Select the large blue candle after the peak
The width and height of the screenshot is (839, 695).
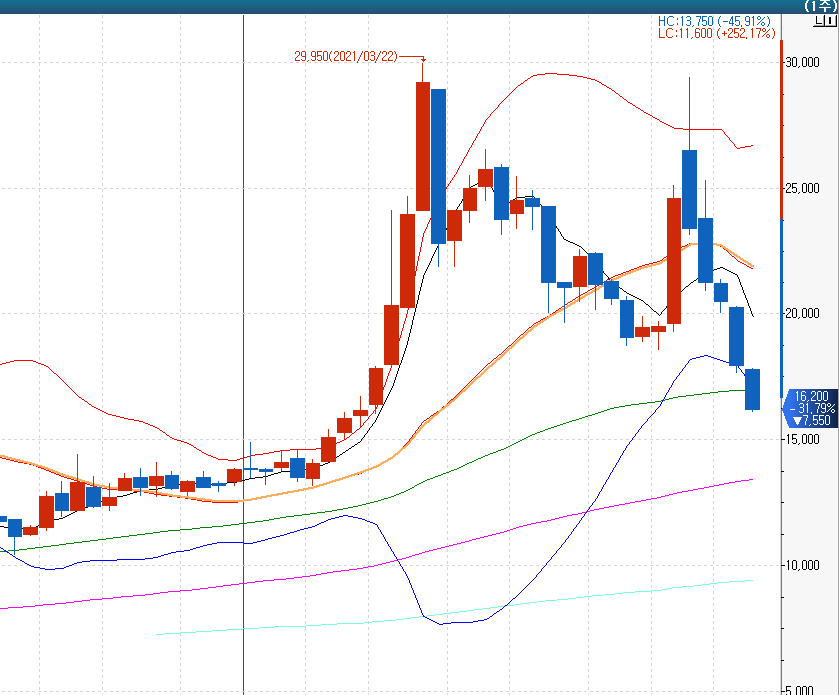pyautogui.click(x=438, y=166)
